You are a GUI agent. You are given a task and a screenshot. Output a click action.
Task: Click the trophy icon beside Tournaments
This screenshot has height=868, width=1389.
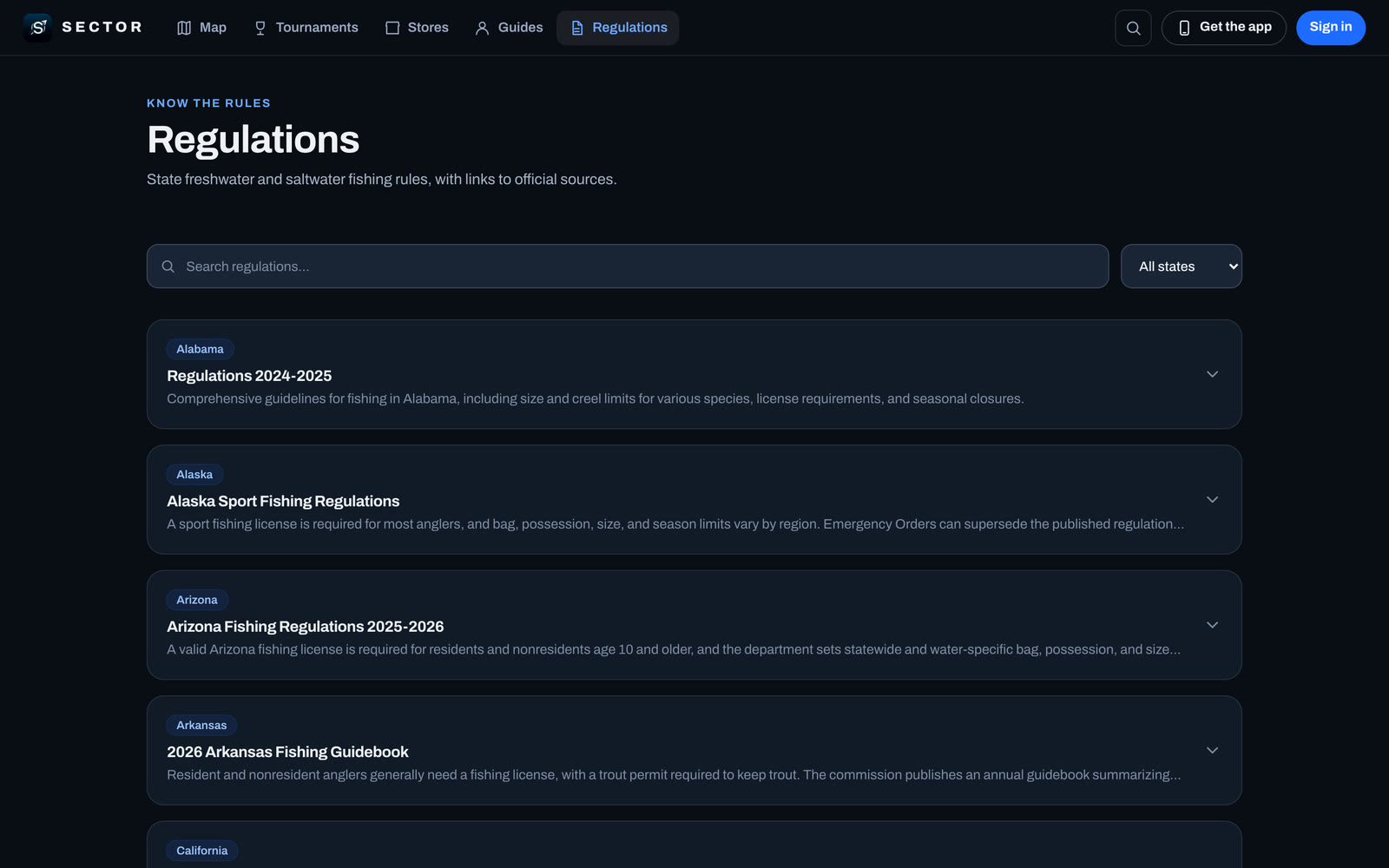[x=260, y=28]
